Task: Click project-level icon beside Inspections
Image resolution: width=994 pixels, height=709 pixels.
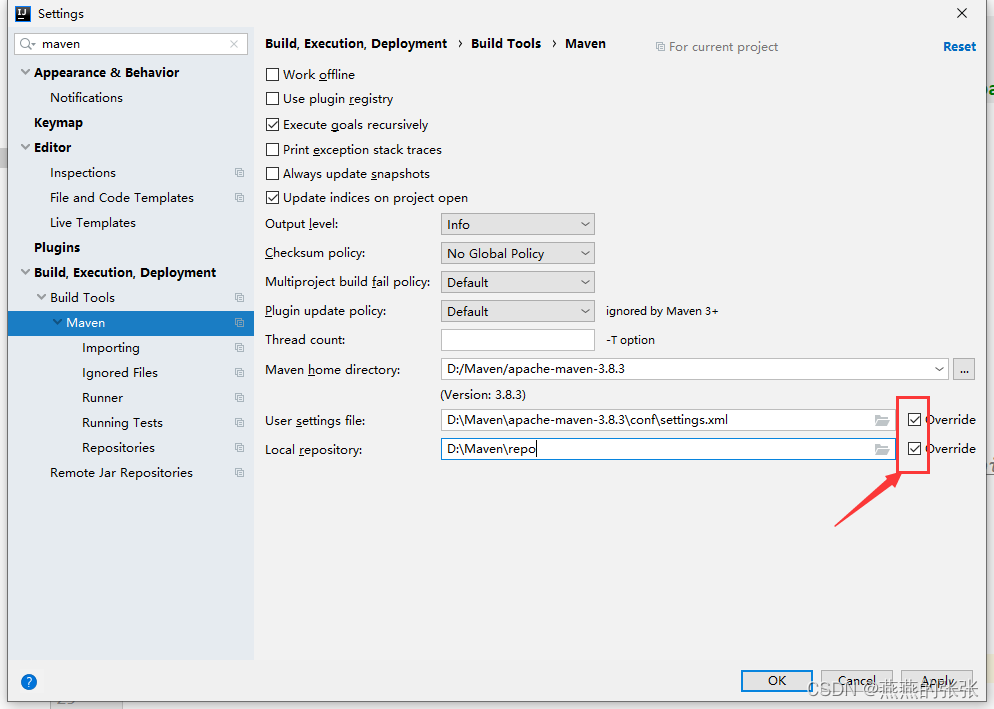Action: 239,172
